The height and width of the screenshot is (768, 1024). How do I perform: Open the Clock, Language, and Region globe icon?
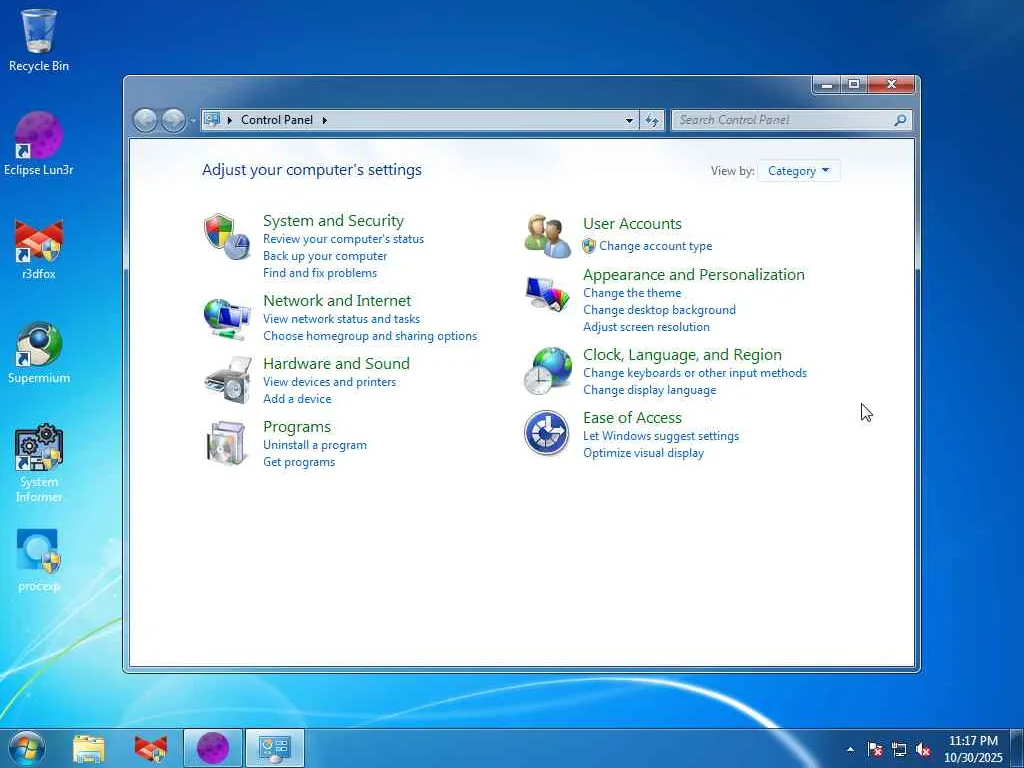point(547,371)
